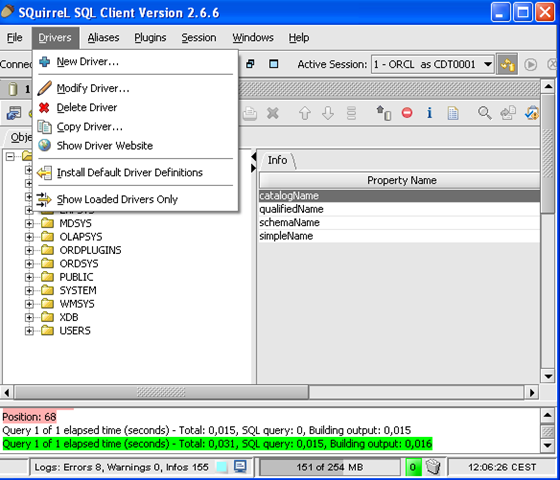Click the blue info 'i' icon

pos(429,113)
